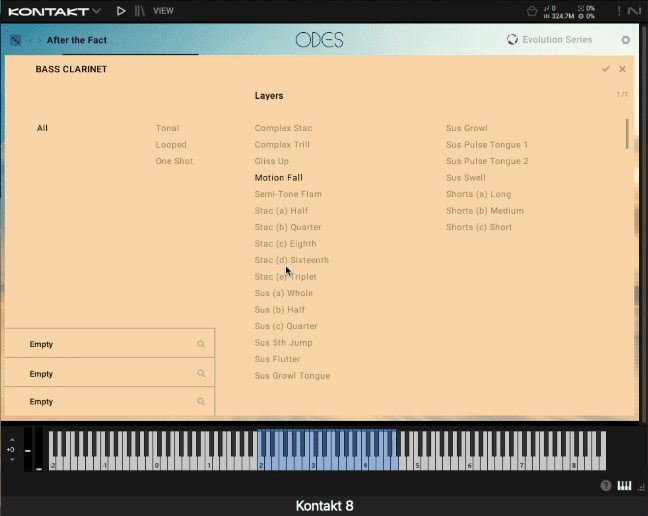Go to next preset arrow
This screenshot has width=648, height=516.
pyautogui.click(x=40, y=40)
